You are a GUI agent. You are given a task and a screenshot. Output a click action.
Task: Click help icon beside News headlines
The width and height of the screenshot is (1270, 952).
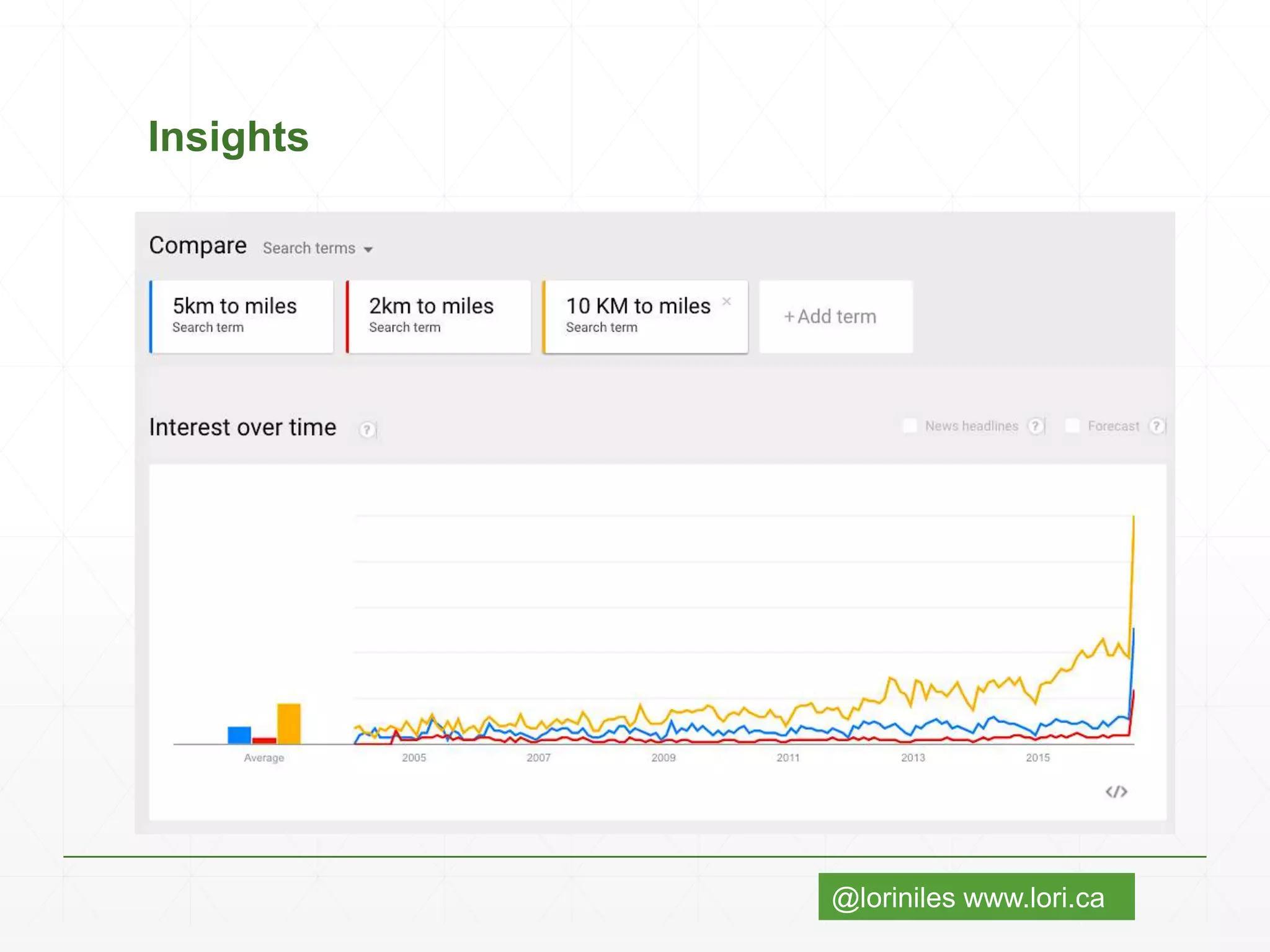tap(1035, 426)
